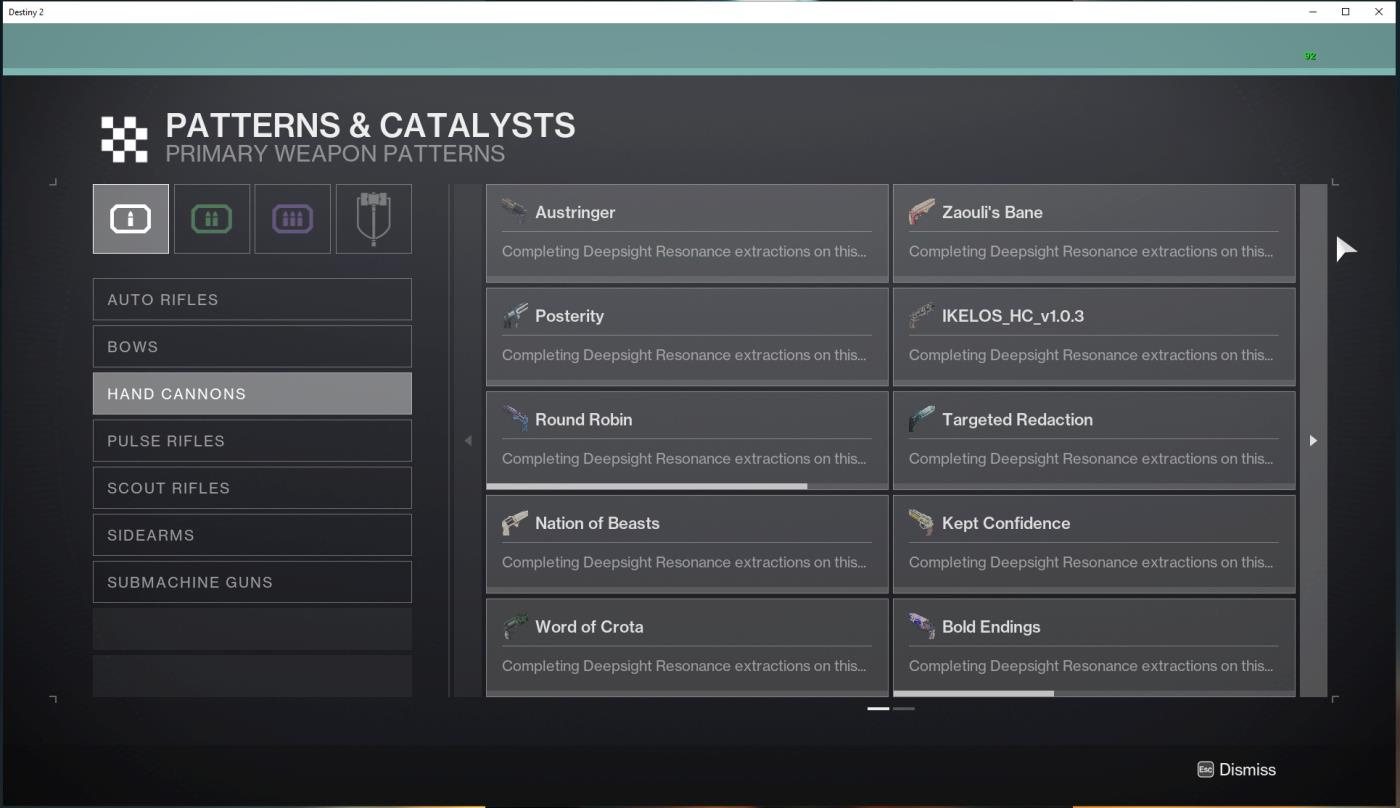
Task: Click the Nation of Beasts description text
Action: click(684, 562)
